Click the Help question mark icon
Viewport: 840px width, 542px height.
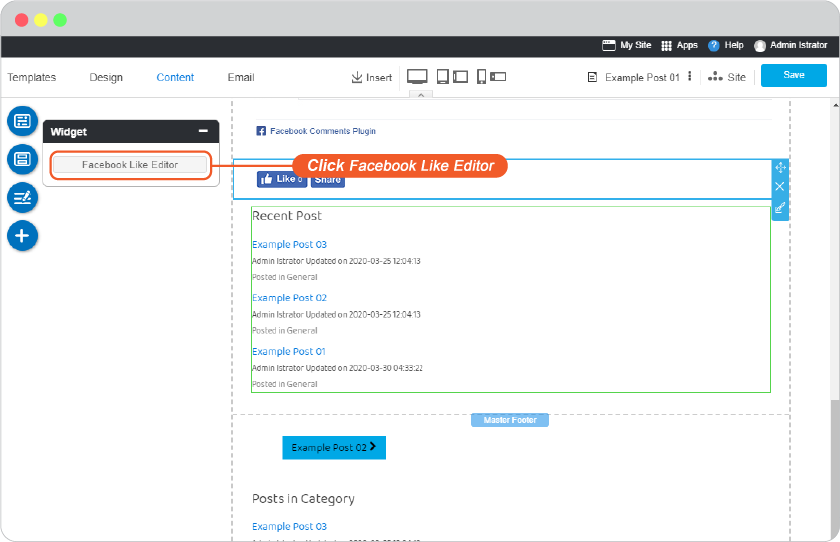click(x=713, y=46)
